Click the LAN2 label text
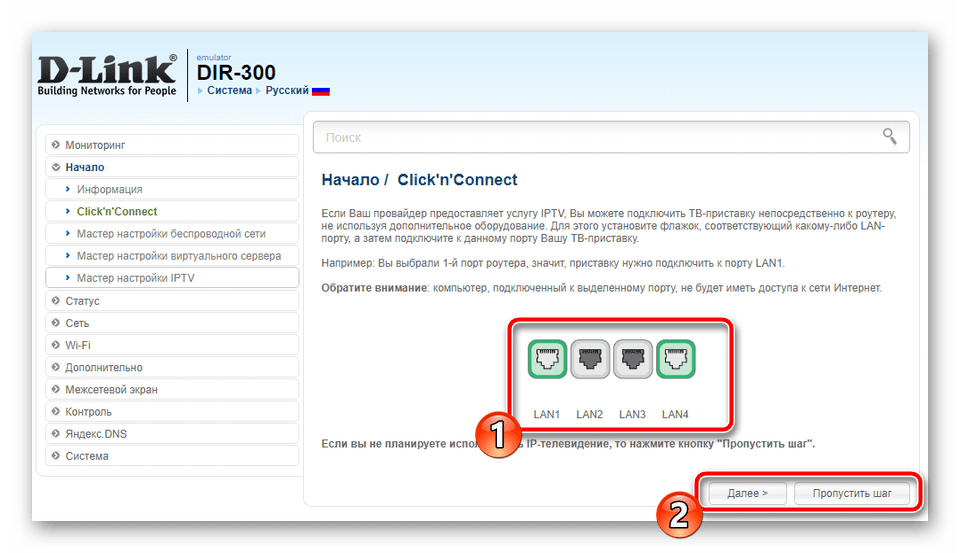Screen dimensions: 960x553 pos(590,415)
